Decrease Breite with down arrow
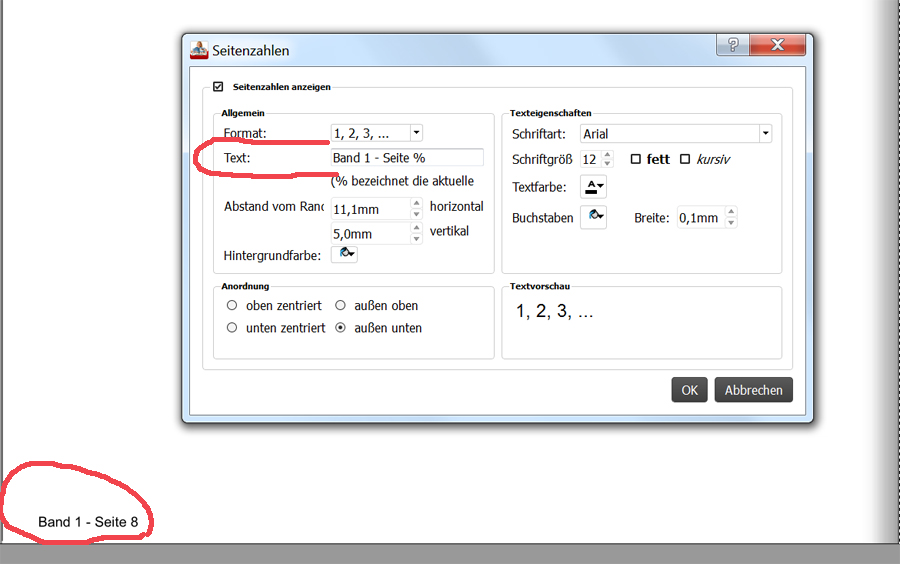The image size is (900, 564). tap(731, 223)
